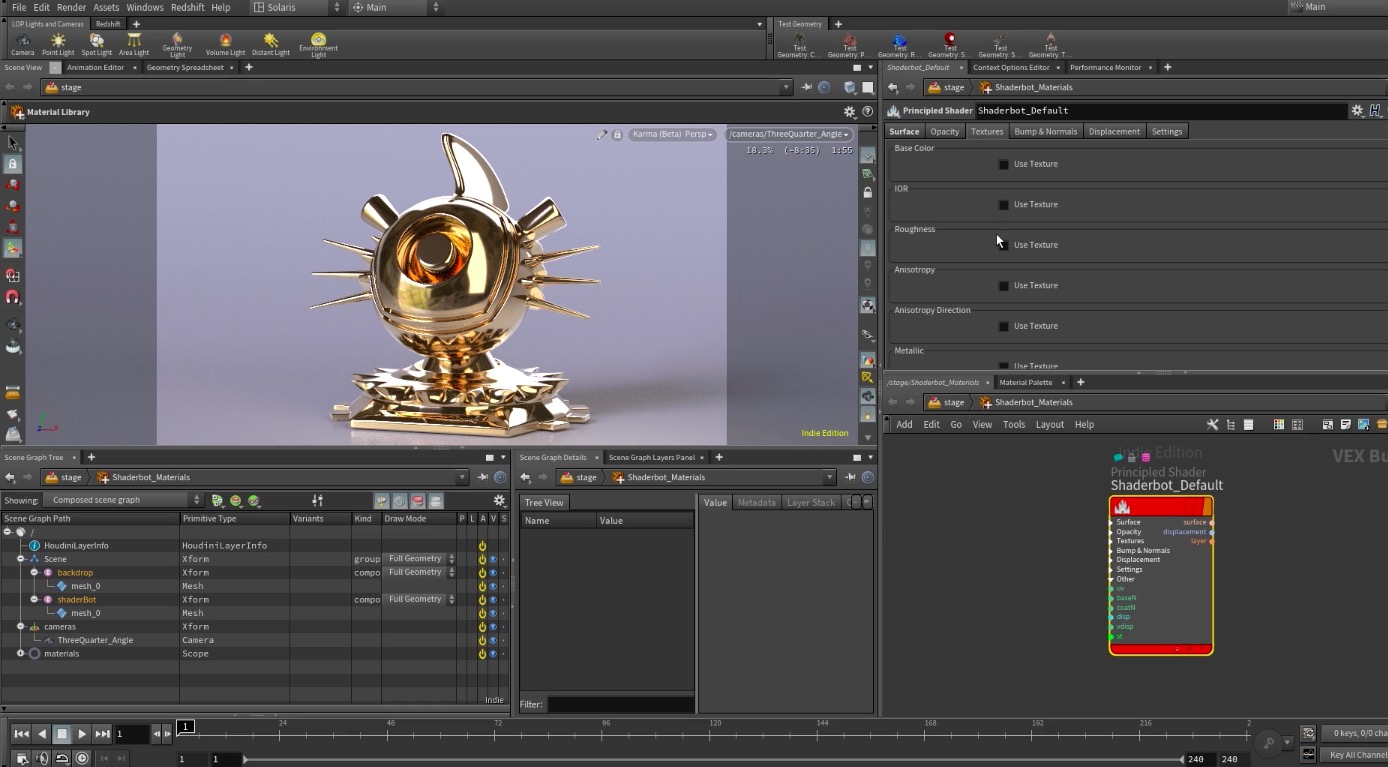The image size is (1388, 767).
Task: Click the Shaderbot_Default node name field
Action: (x=1160, y=111)
